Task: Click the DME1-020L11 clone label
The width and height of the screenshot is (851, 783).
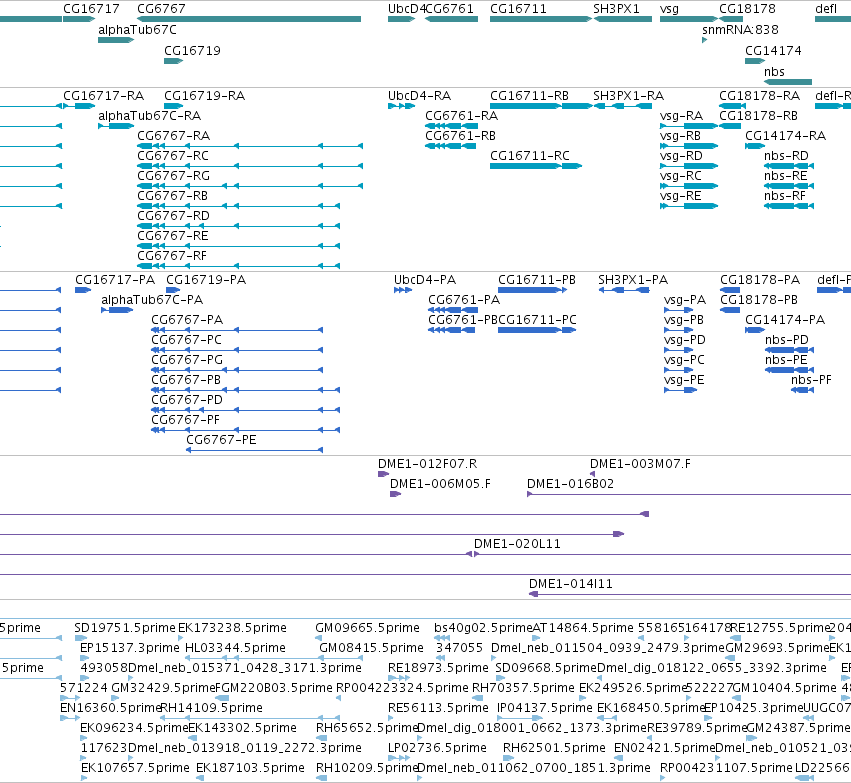Action: click(517, 544)
